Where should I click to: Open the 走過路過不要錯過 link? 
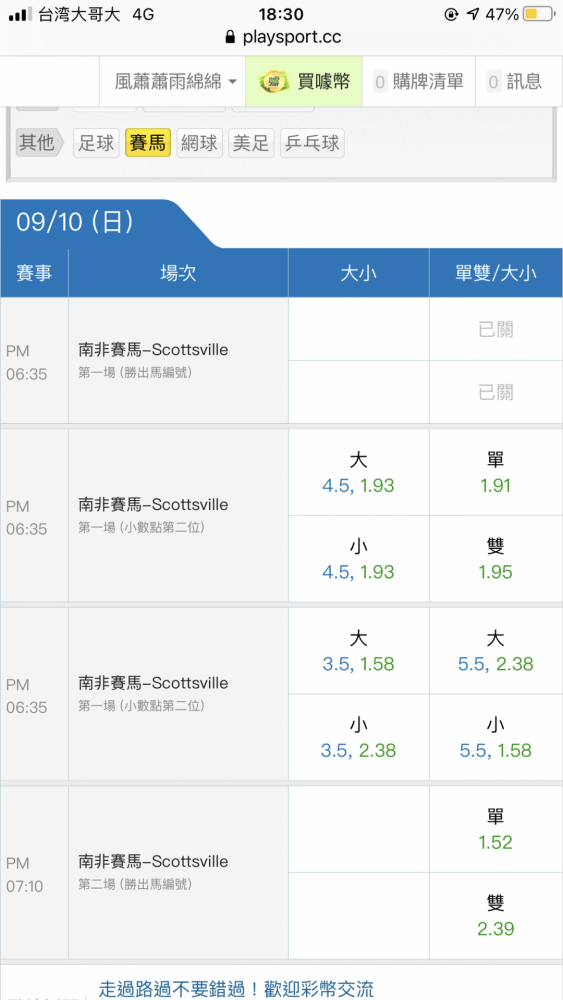click(x=236, y=989)
